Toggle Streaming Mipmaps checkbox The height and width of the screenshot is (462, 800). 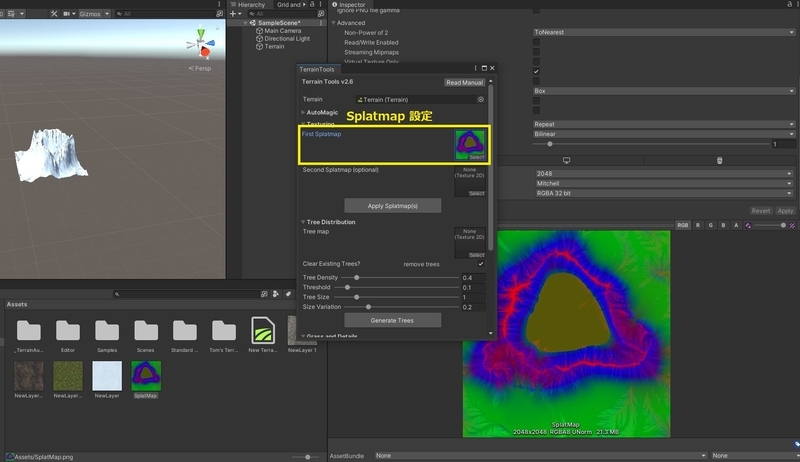tap(536, 52)
